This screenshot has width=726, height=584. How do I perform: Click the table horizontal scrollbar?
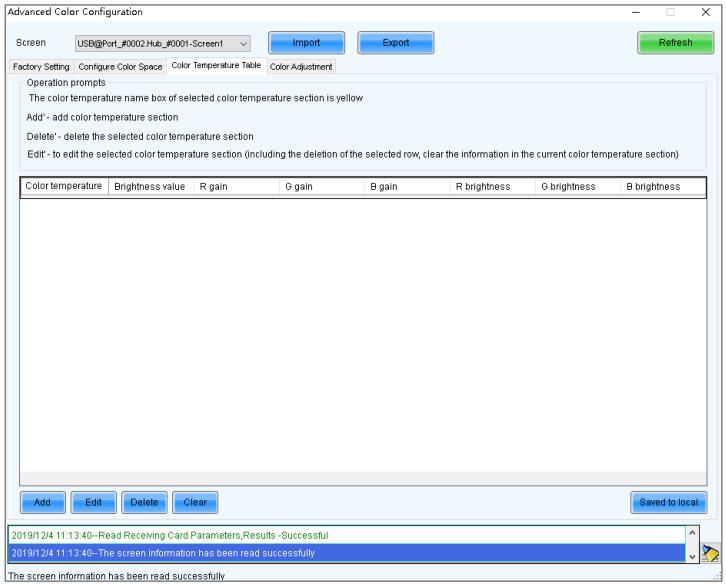[363, 478]
